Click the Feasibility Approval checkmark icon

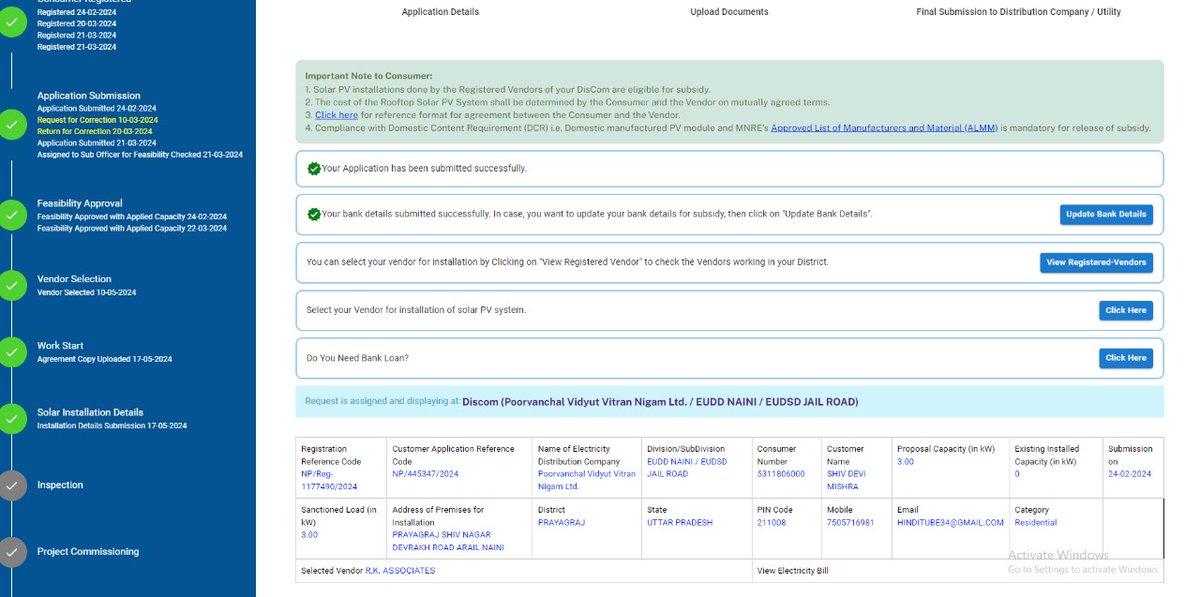(x=11, y=216)
